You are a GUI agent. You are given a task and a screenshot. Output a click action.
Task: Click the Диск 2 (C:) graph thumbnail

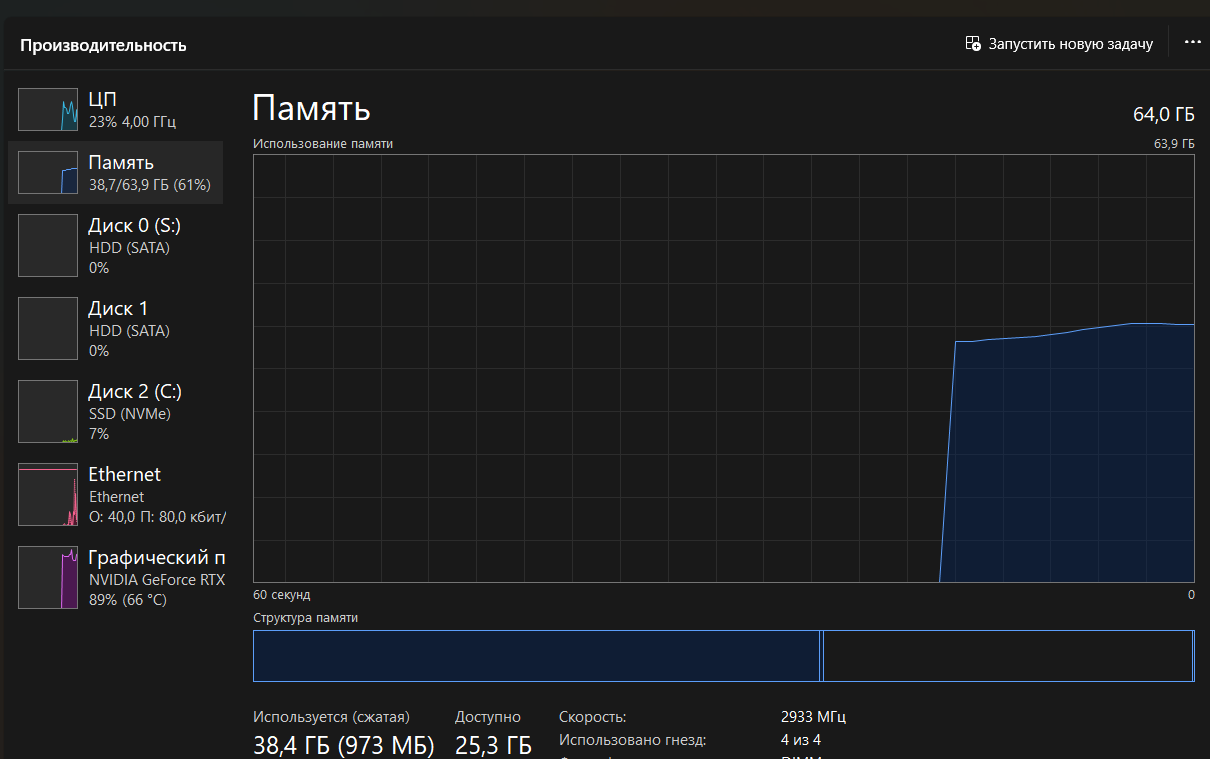click(48, 411)
